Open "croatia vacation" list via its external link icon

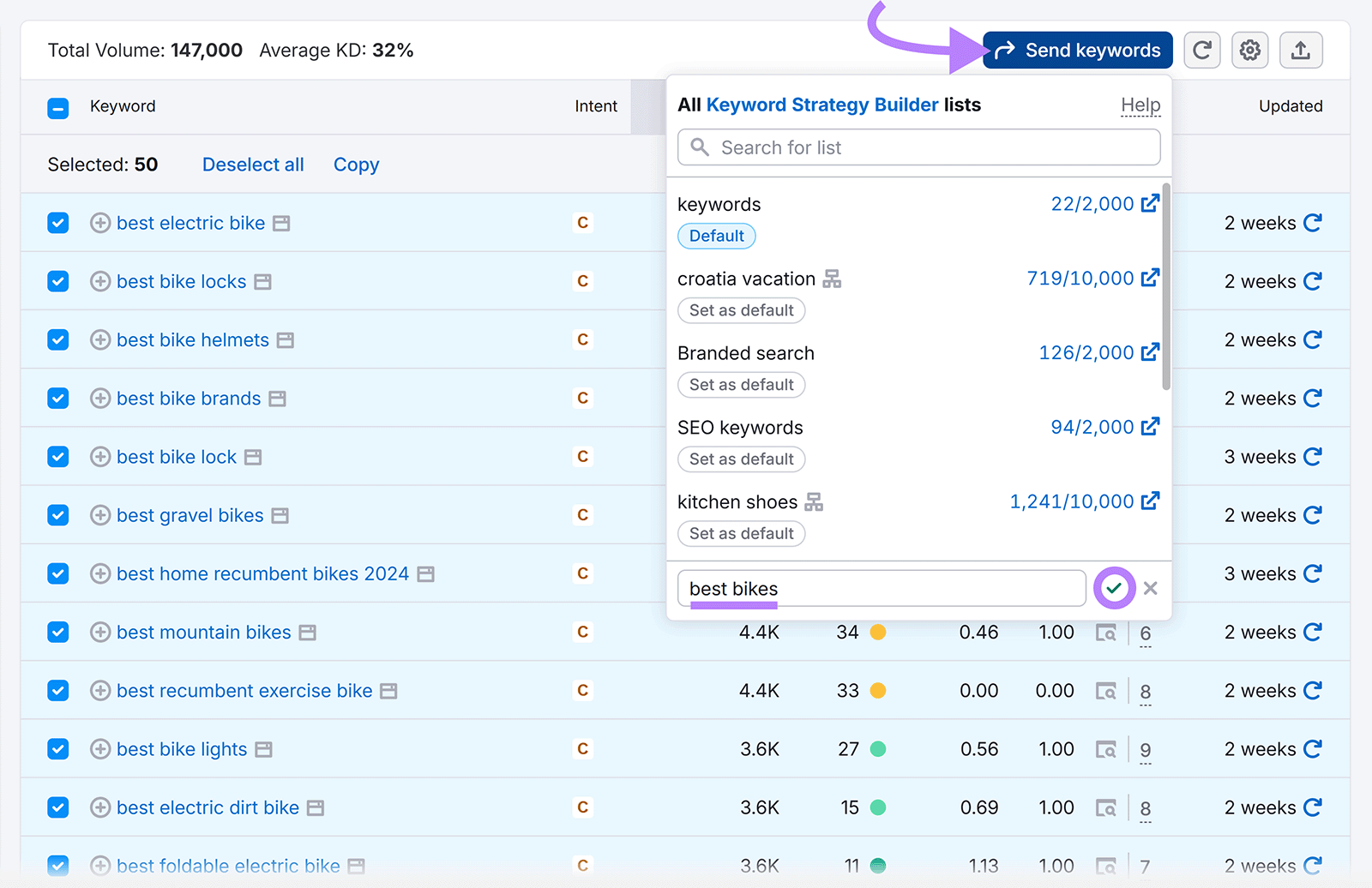click(1152, 278)
